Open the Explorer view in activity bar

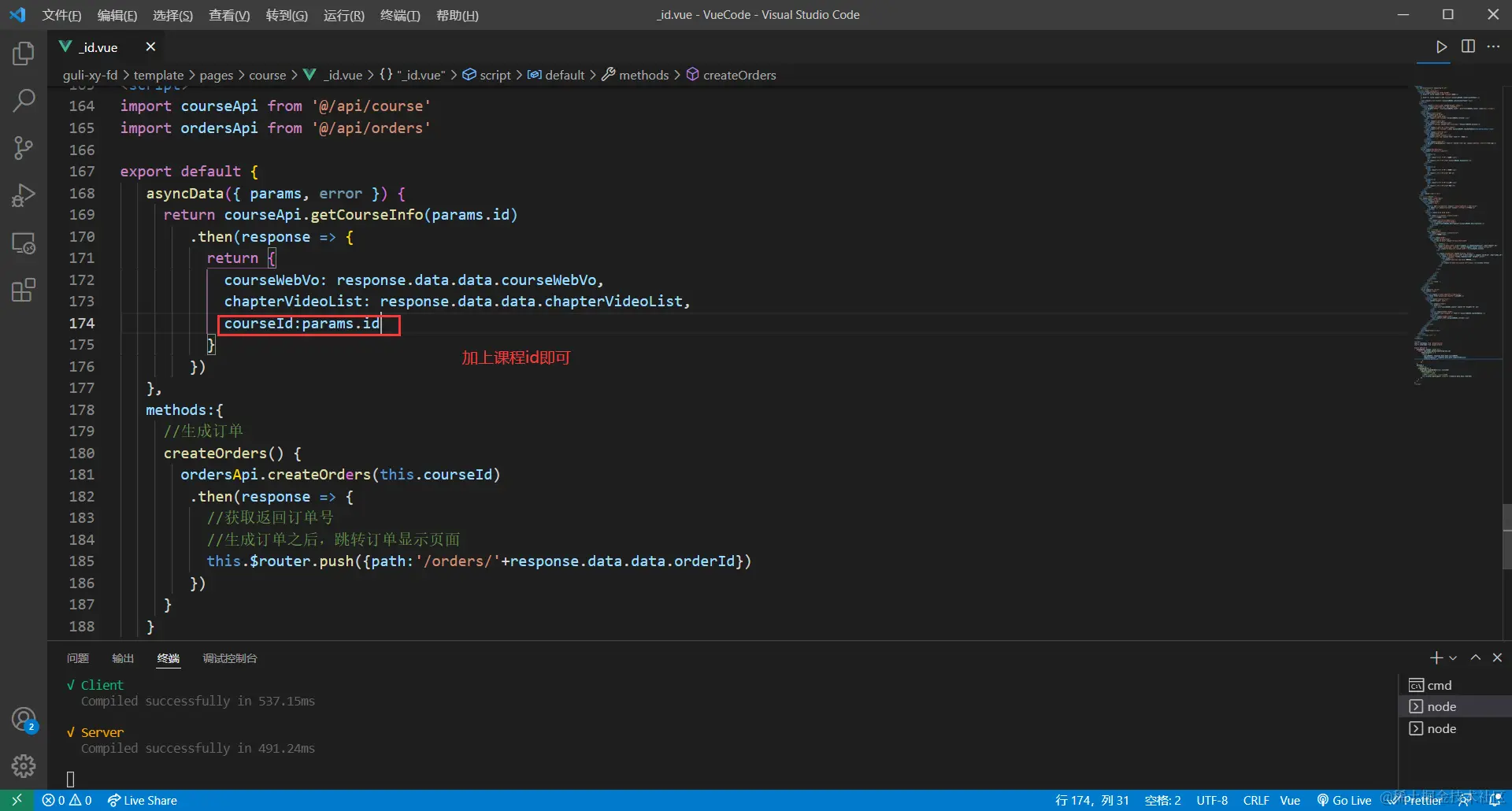pyautogui.click(x=24, y=54)
